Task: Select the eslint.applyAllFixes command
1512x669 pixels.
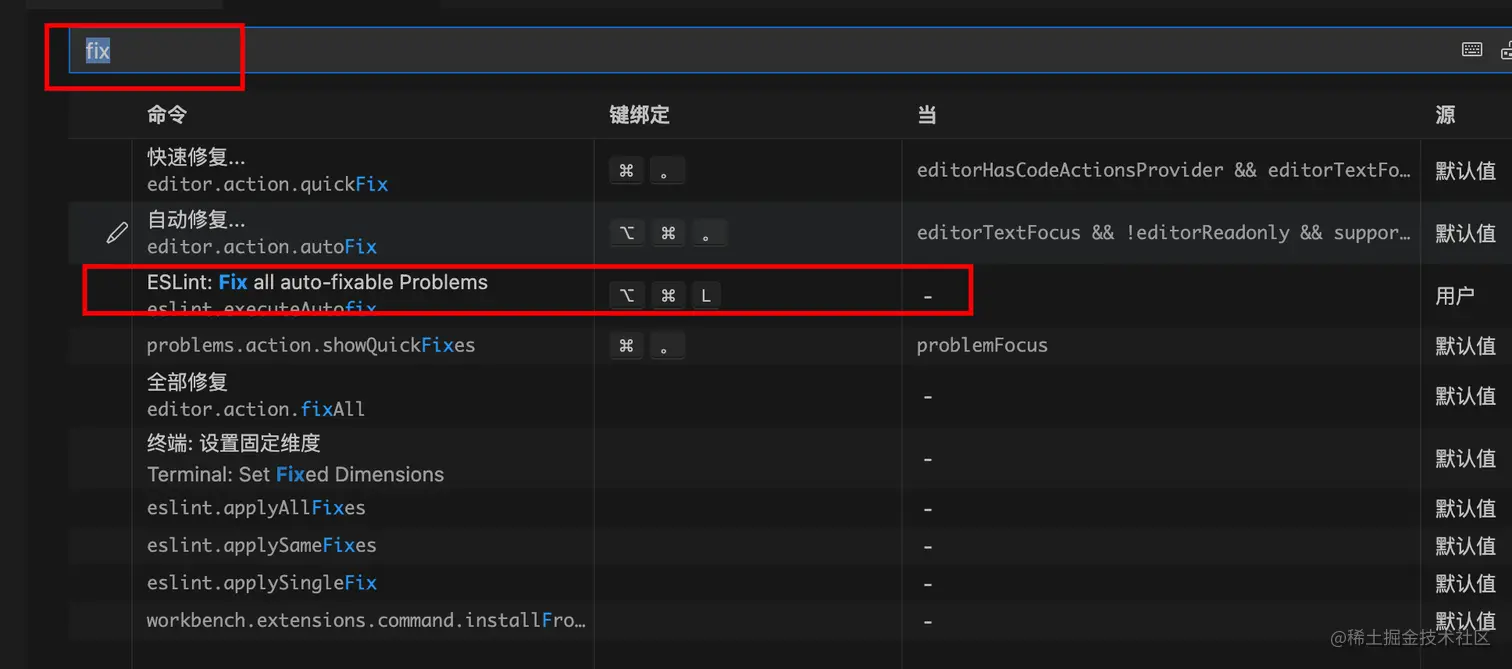Action: coord(256,508)
